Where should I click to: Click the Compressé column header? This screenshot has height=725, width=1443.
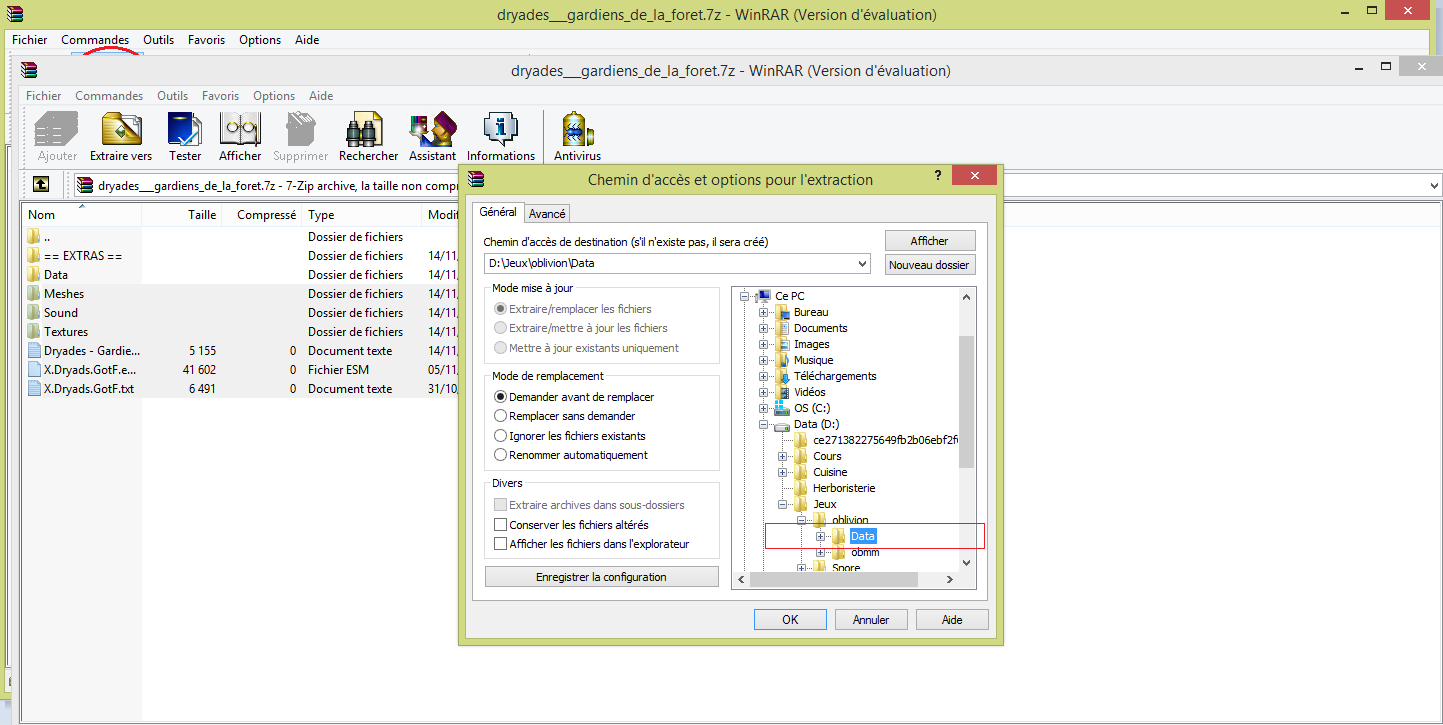[x=263, y=215]
